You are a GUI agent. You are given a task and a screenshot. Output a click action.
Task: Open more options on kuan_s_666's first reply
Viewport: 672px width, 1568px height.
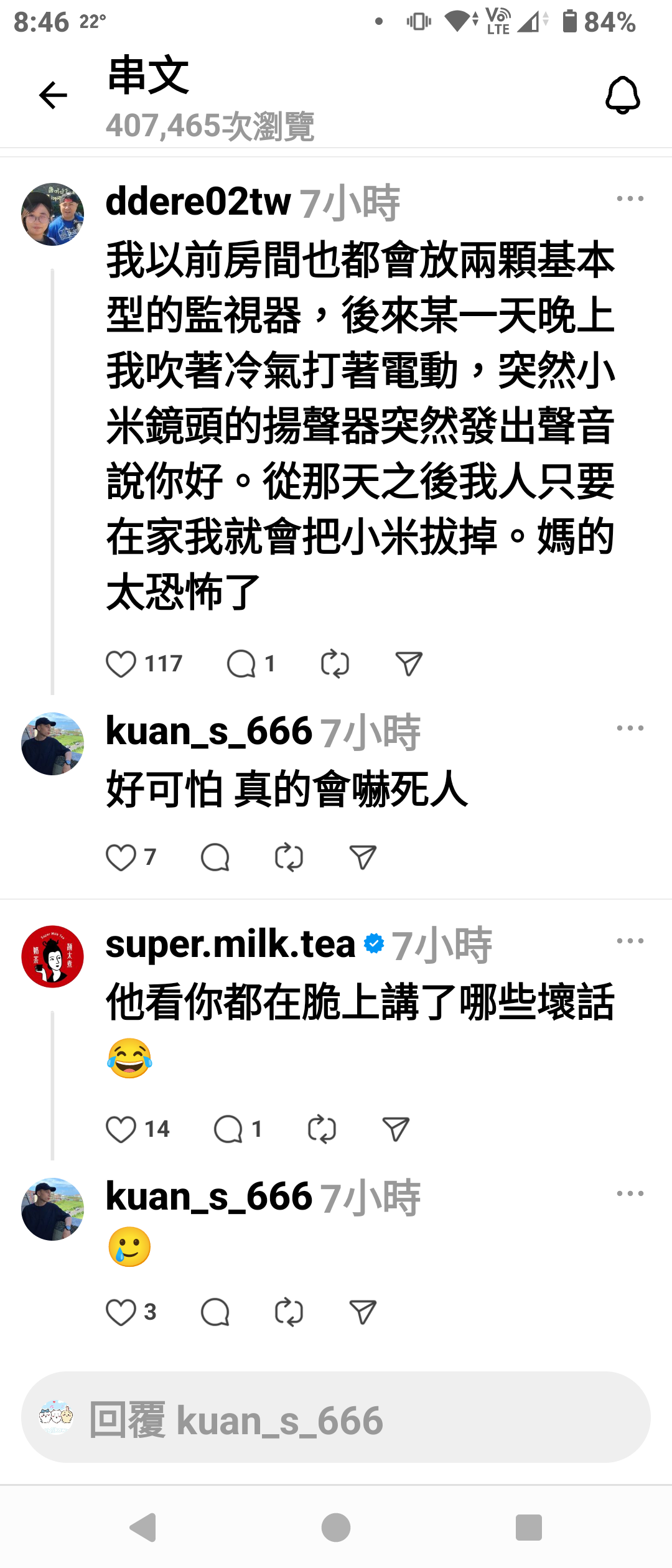tap(630, 728)
